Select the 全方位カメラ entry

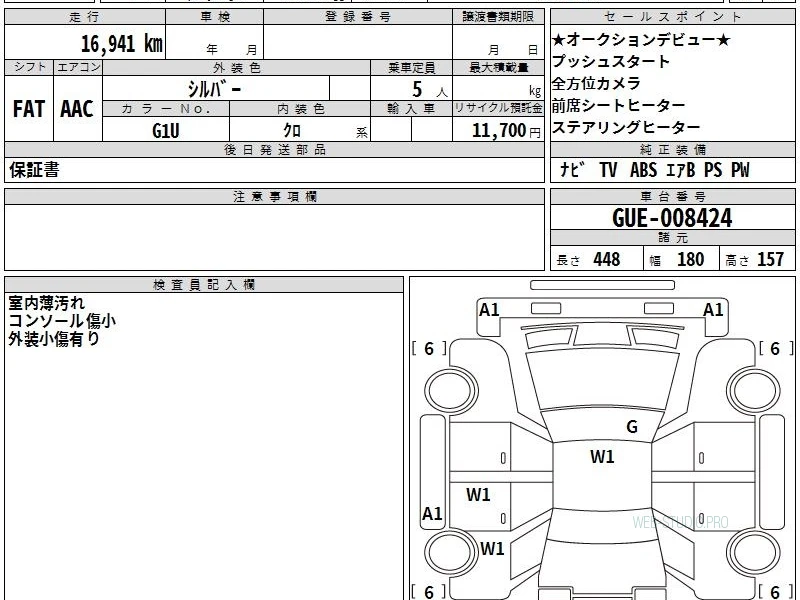(596, 83)
